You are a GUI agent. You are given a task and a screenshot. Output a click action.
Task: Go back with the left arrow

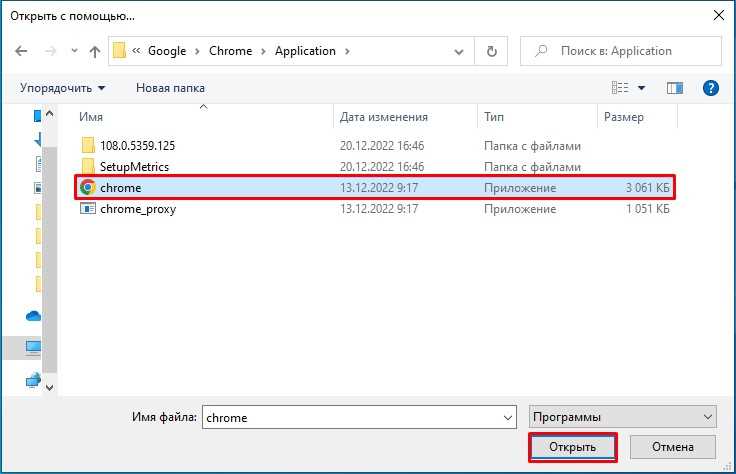coord(21,51)
